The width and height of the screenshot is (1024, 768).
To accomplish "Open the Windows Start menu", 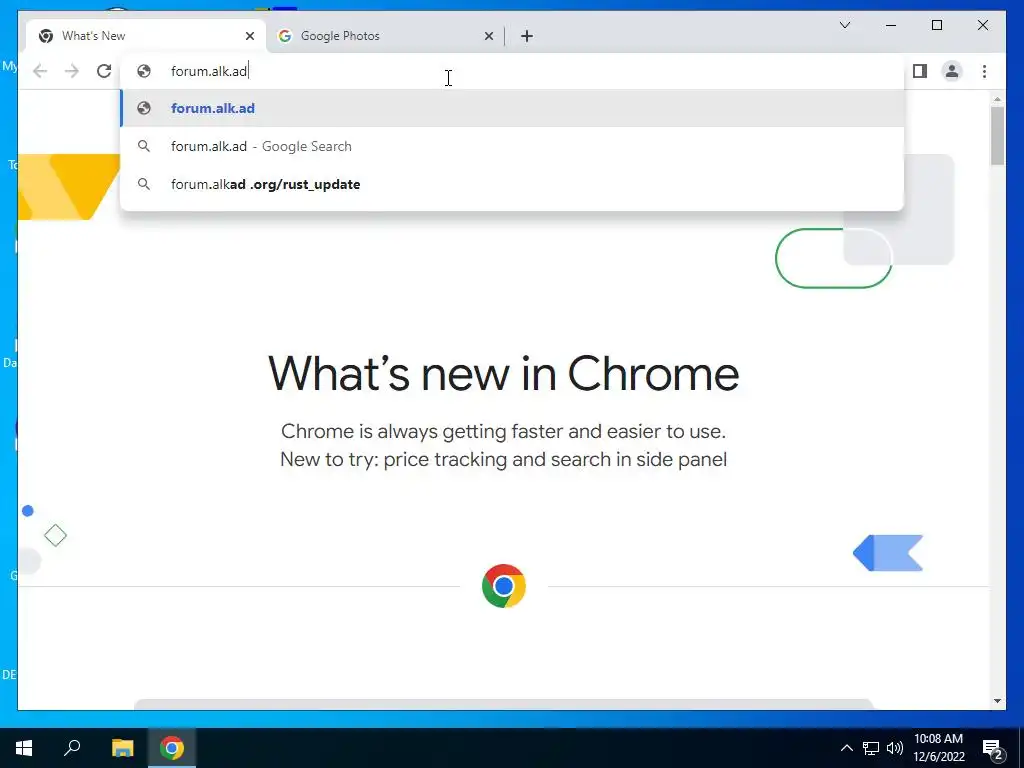I will (24, 748).
